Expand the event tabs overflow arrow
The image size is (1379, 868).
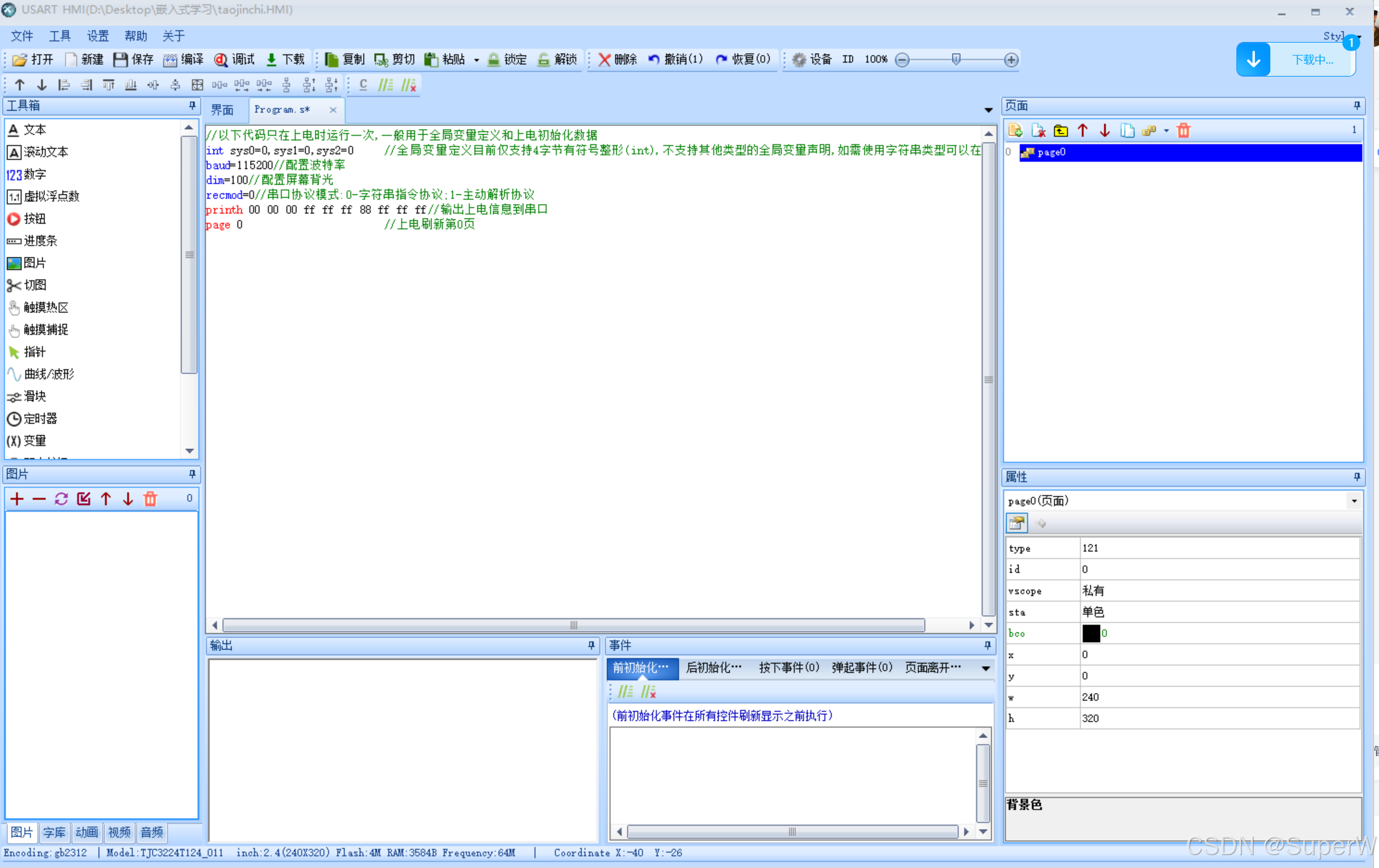(986, 668)
